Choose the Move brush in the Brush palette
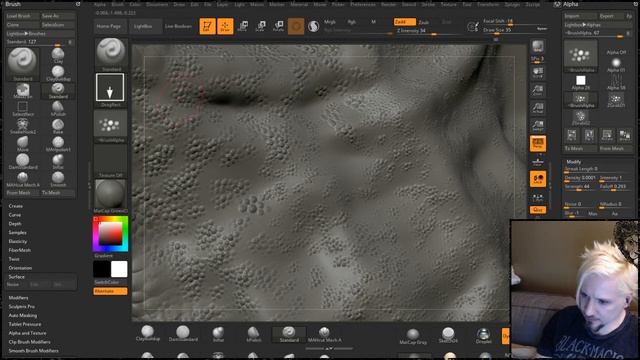Image resolution: width=640 pixels, height=360 pixels. pyautogui.click(x=22, y=144)
